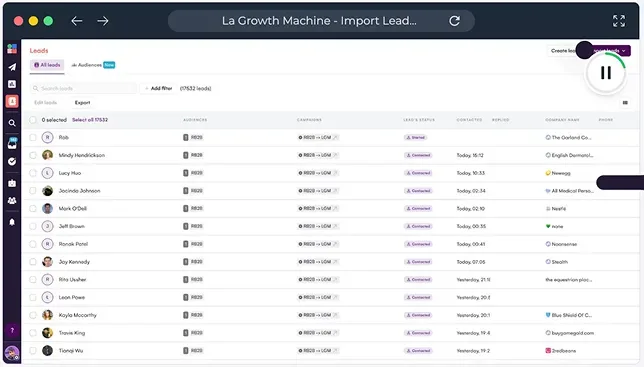Click the buygamegold.com company cell
The image size is (644, 367).
click(569, 333)
